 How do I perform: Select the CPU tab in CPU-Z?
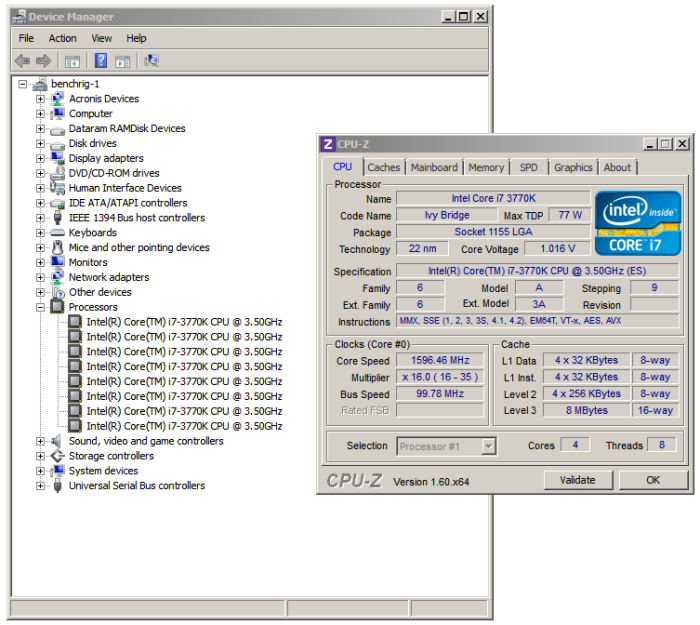tap(342, 167)
